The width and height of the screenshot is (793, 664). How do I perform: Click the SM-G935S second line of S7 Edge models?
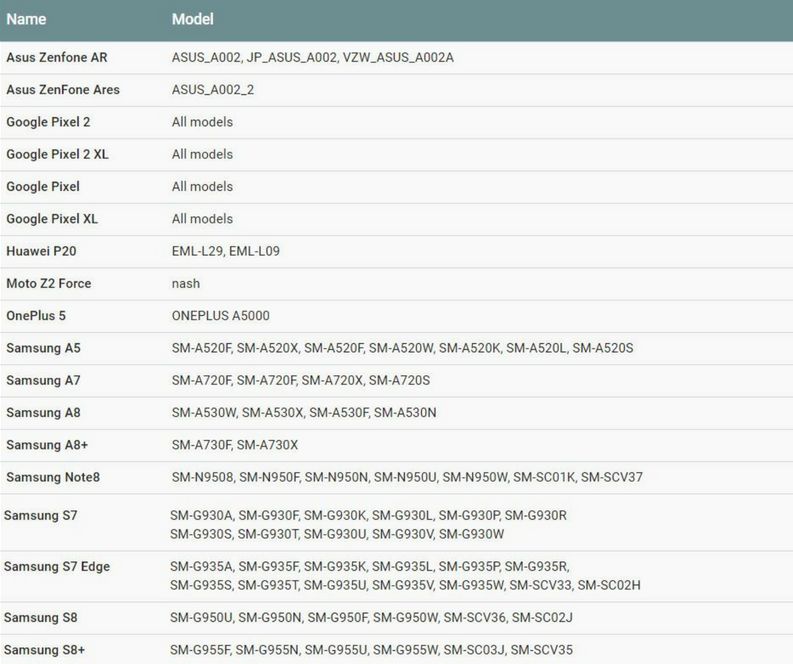coord(405,586)
